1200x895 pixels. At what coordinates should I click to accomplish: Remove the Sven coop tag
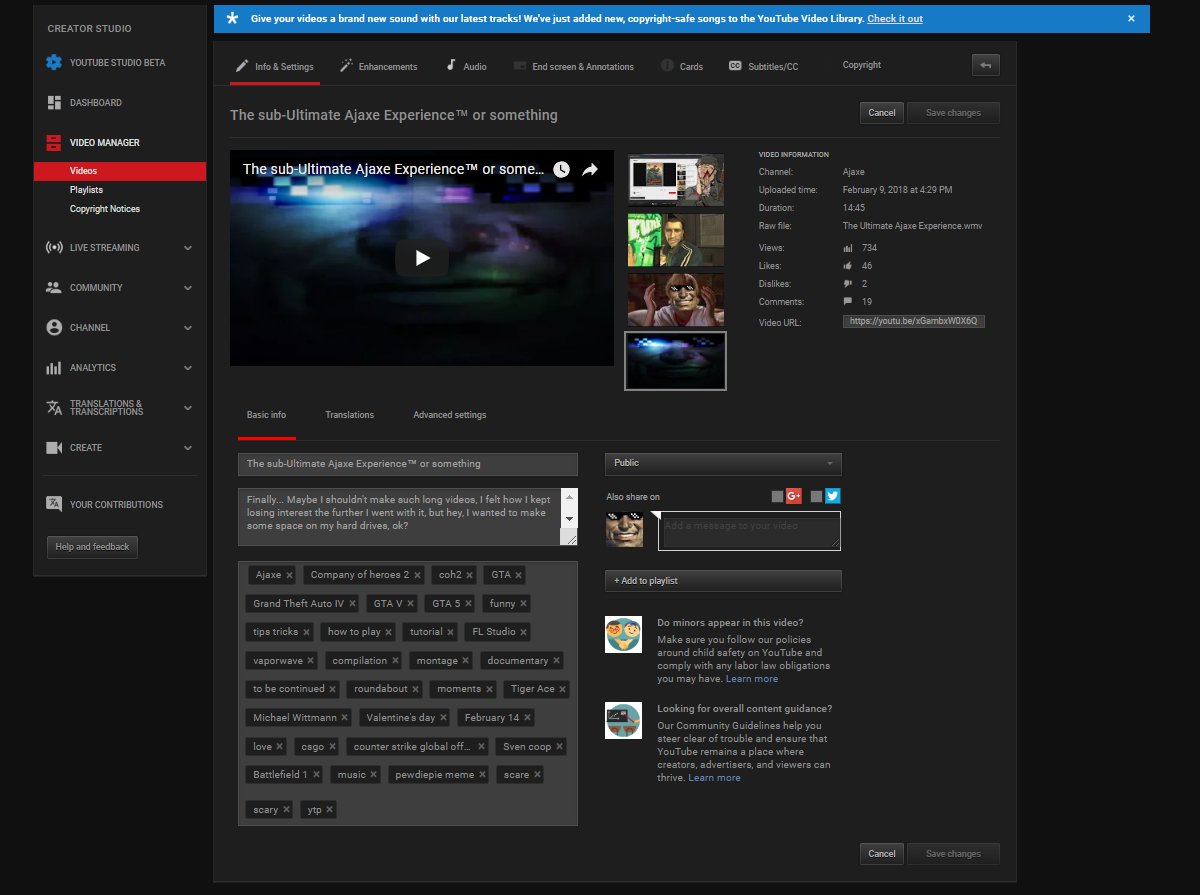(x=560, y=747)
